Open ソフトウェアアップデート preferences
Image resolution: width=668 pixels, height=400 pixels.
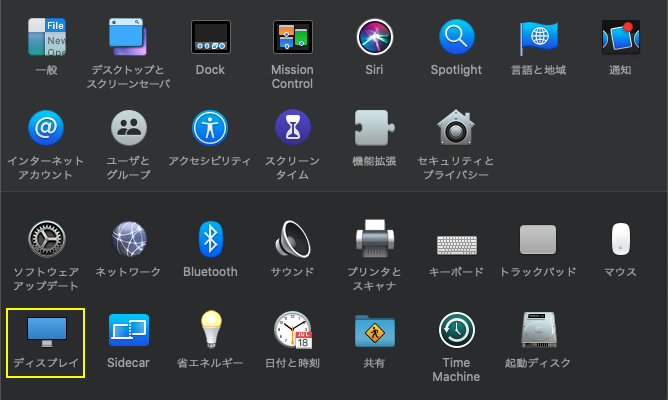click(x=46, y=239)
